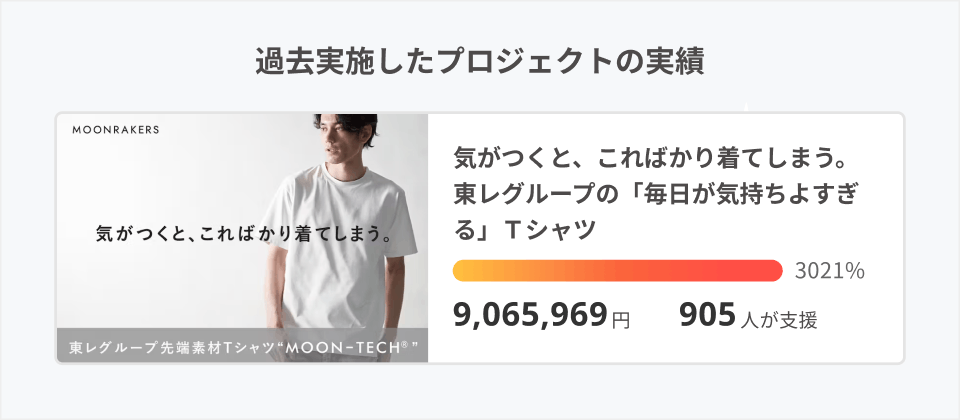Click the gray caption banner under the photo
The image size is (961, 420).
(242, 347)
